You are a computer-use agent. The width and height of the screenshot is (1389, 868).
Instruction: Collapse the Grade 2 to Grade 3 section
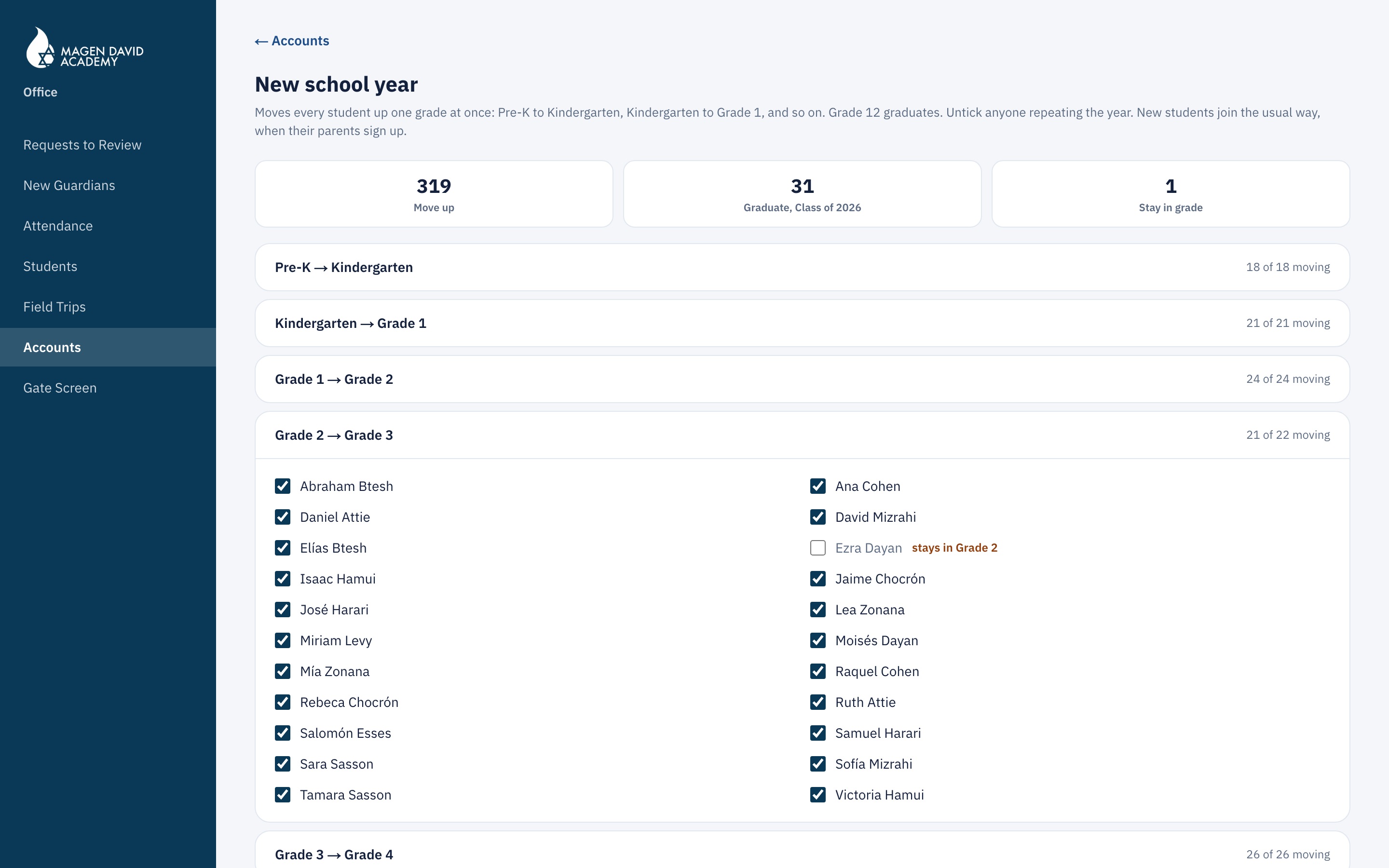coord(802,435)
